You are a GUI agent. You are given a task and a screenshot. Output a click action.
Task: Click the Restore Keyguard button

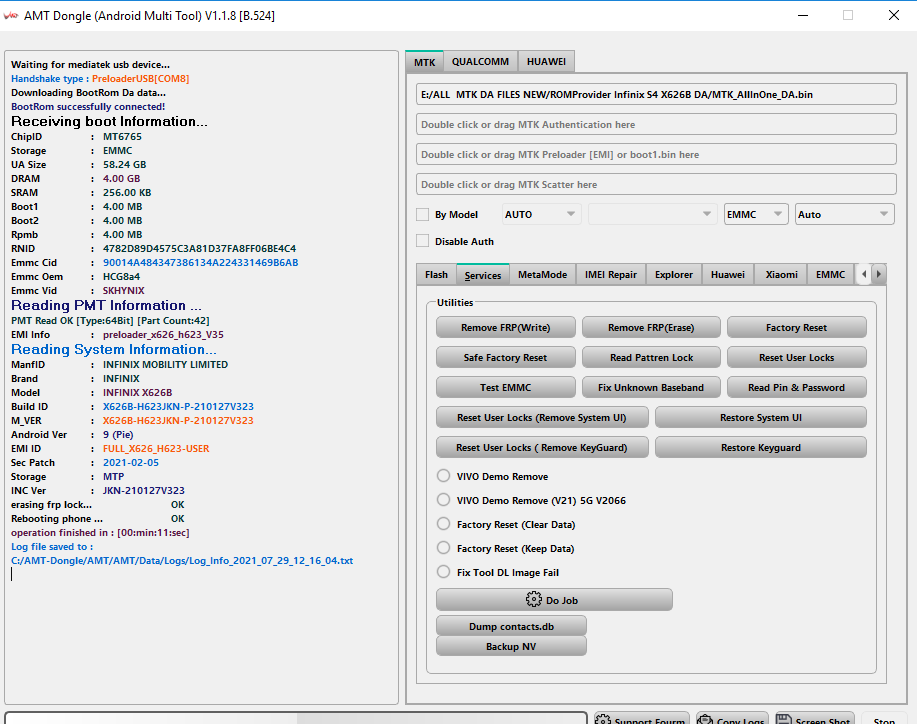point(761,447)
